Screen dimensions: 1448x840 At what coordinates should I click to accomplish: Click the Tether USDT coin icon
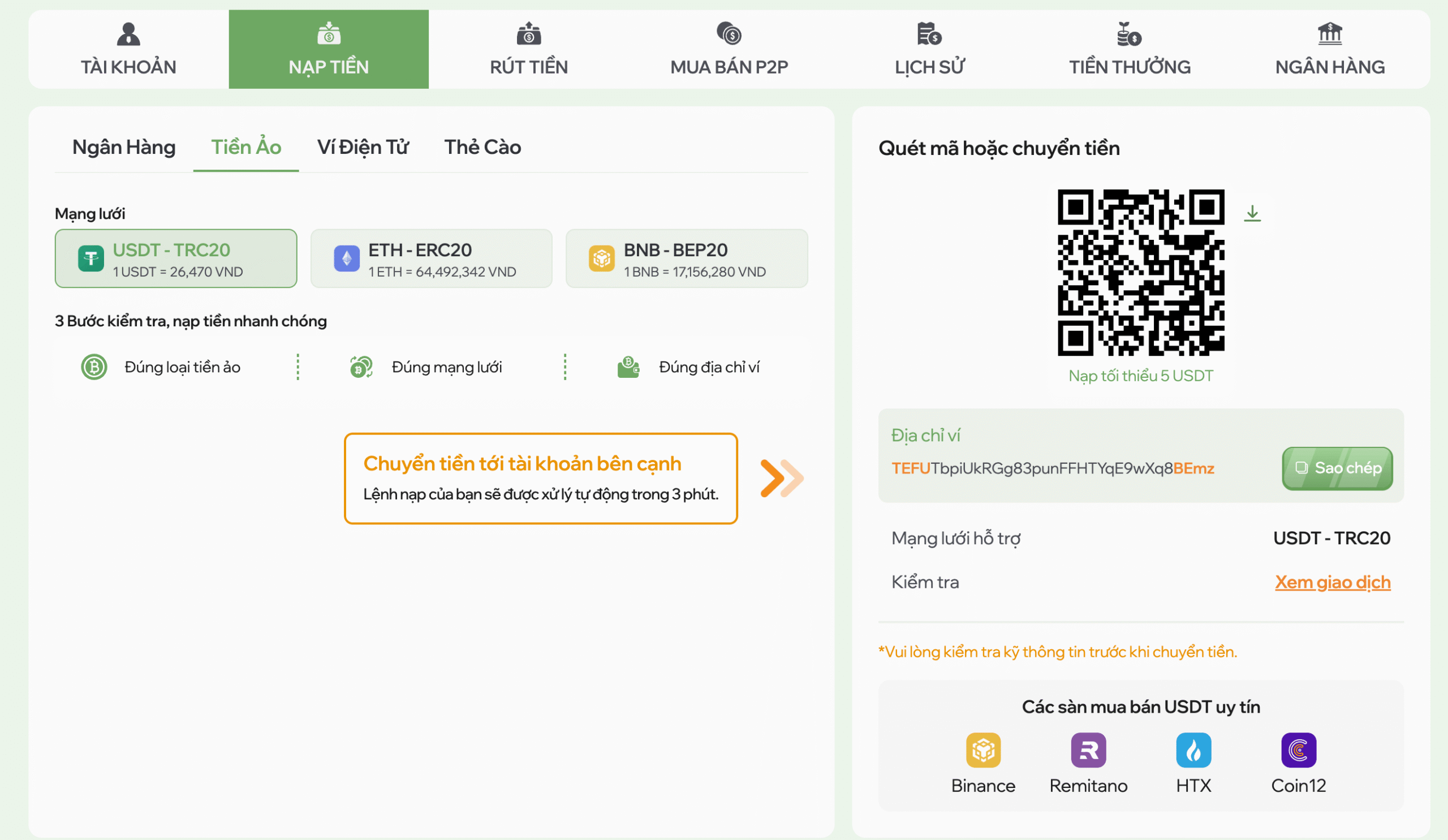coord(91,259)
